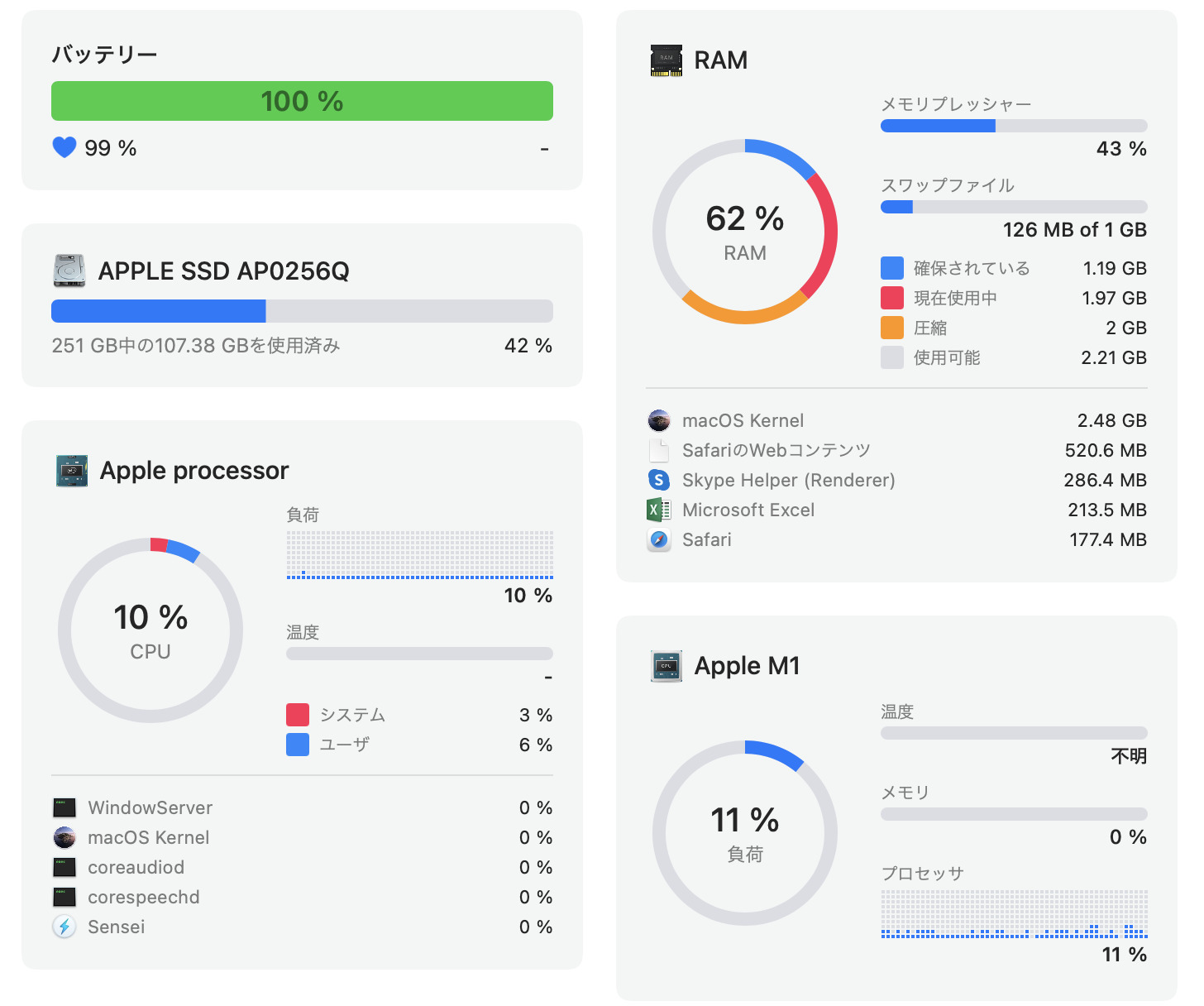Click the Skype Helper process icon
1204x1006 pixels.
coord(659,480)
